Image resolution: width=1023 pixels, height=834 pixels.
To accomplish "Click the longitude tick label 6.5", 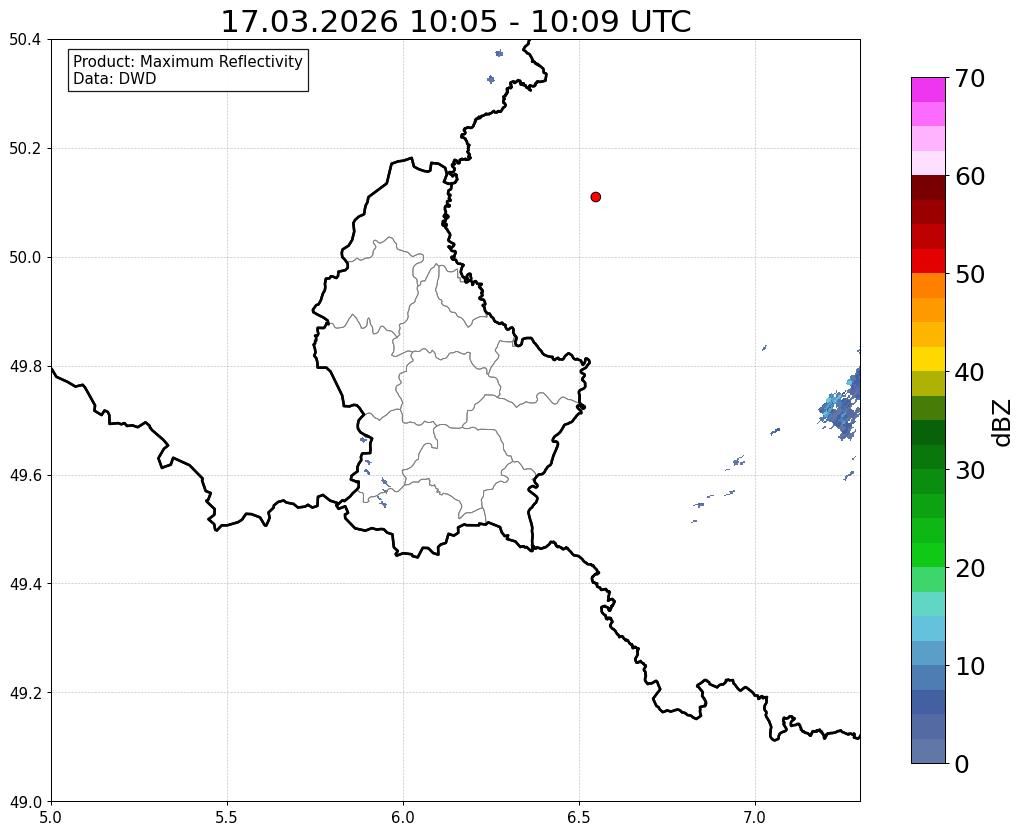I will (579, 818).
